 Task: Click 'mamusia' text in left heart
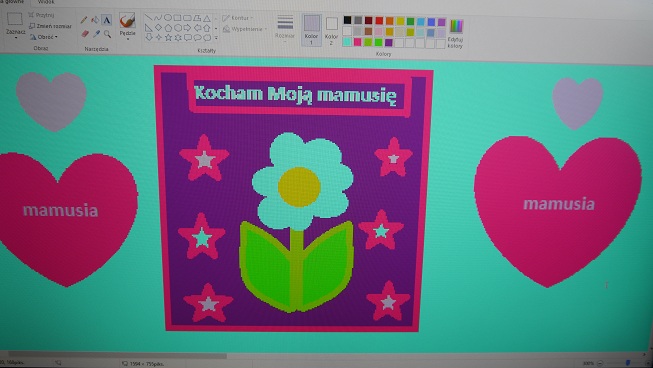click(x=61, y=210)
